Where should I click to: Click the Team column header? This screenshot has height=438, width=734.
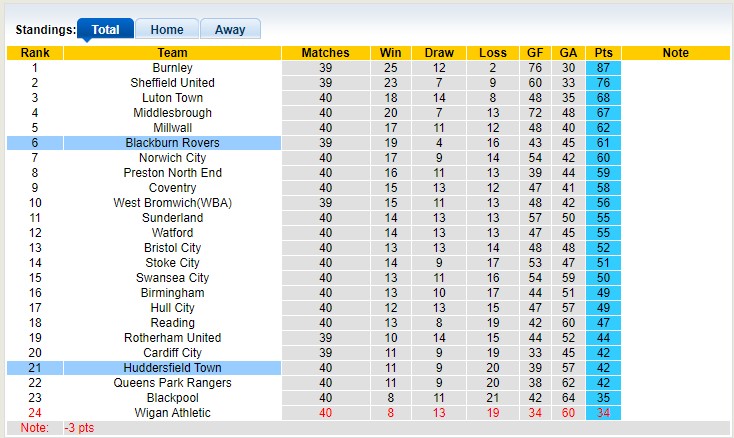pyautogui.click(x=172, y=53)
